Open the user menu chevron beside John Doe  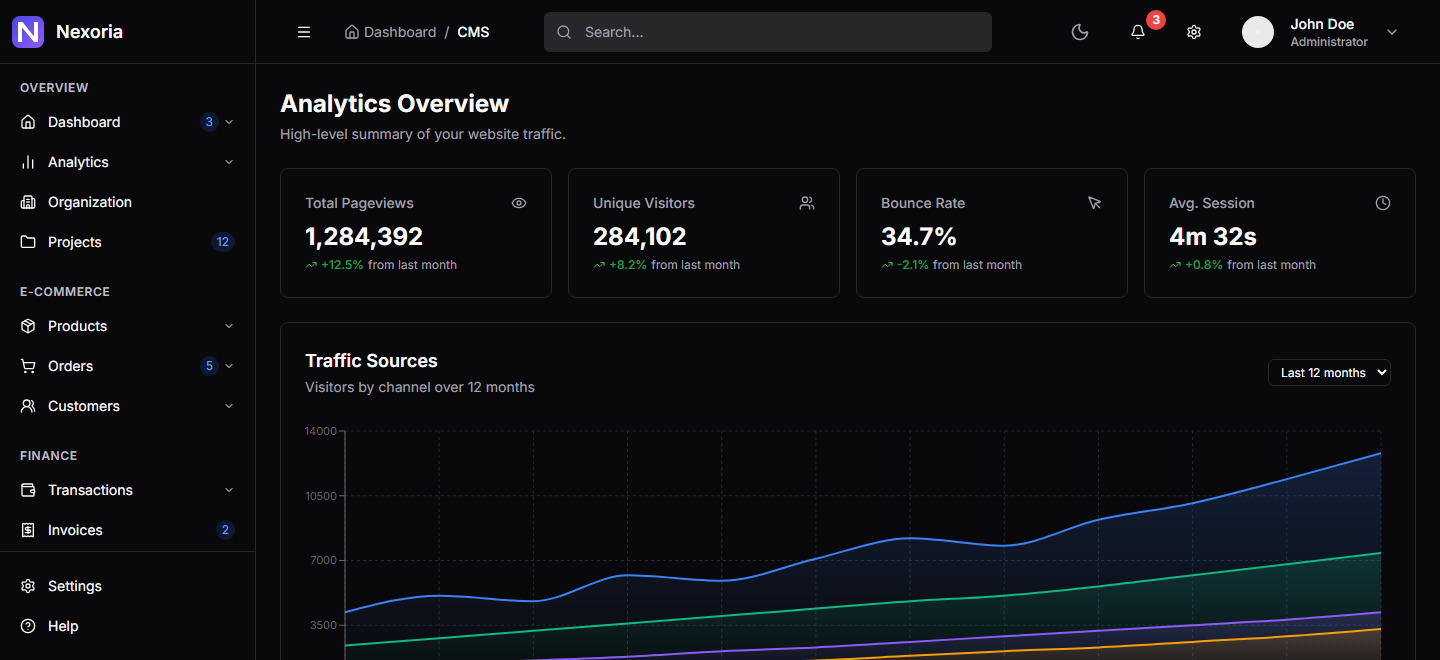coord(1392,32)
